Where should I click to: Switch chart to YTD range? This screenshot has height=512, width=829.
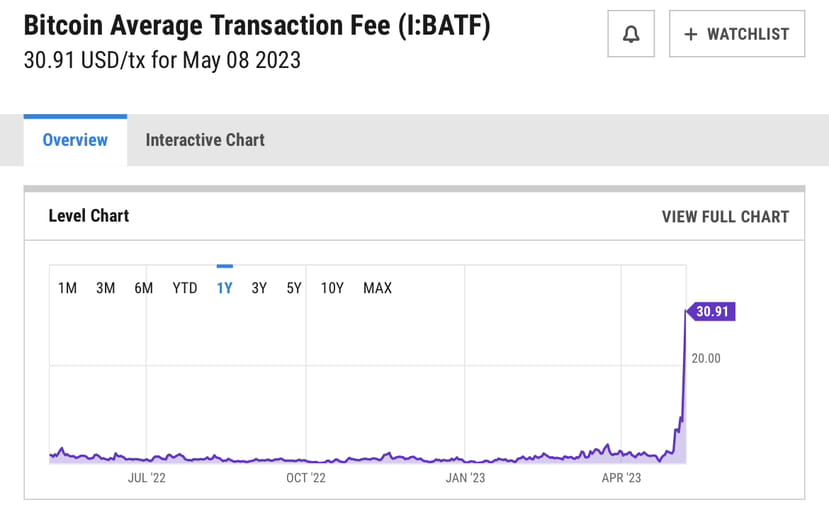point(185,288)
